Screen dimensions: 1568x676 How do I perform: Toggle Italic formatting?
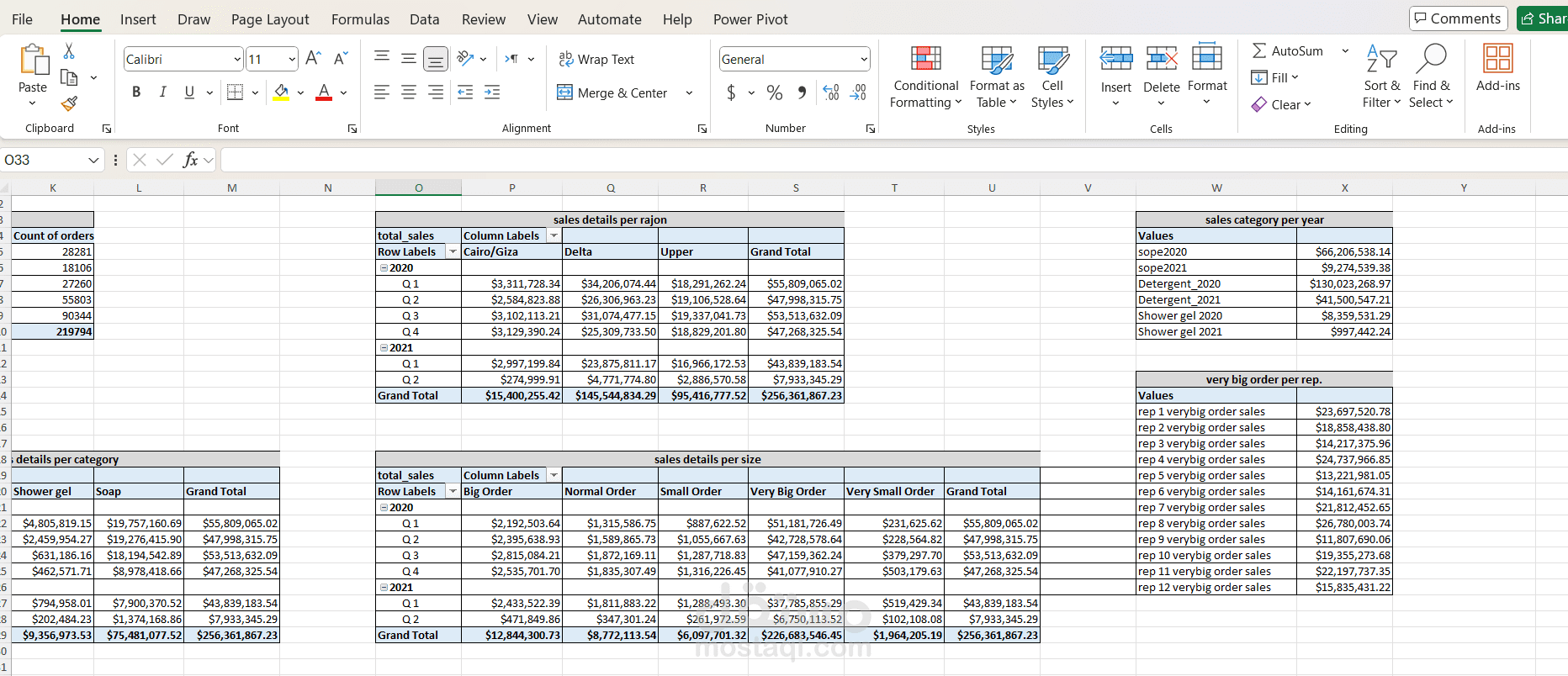click(x=162, y=92)
